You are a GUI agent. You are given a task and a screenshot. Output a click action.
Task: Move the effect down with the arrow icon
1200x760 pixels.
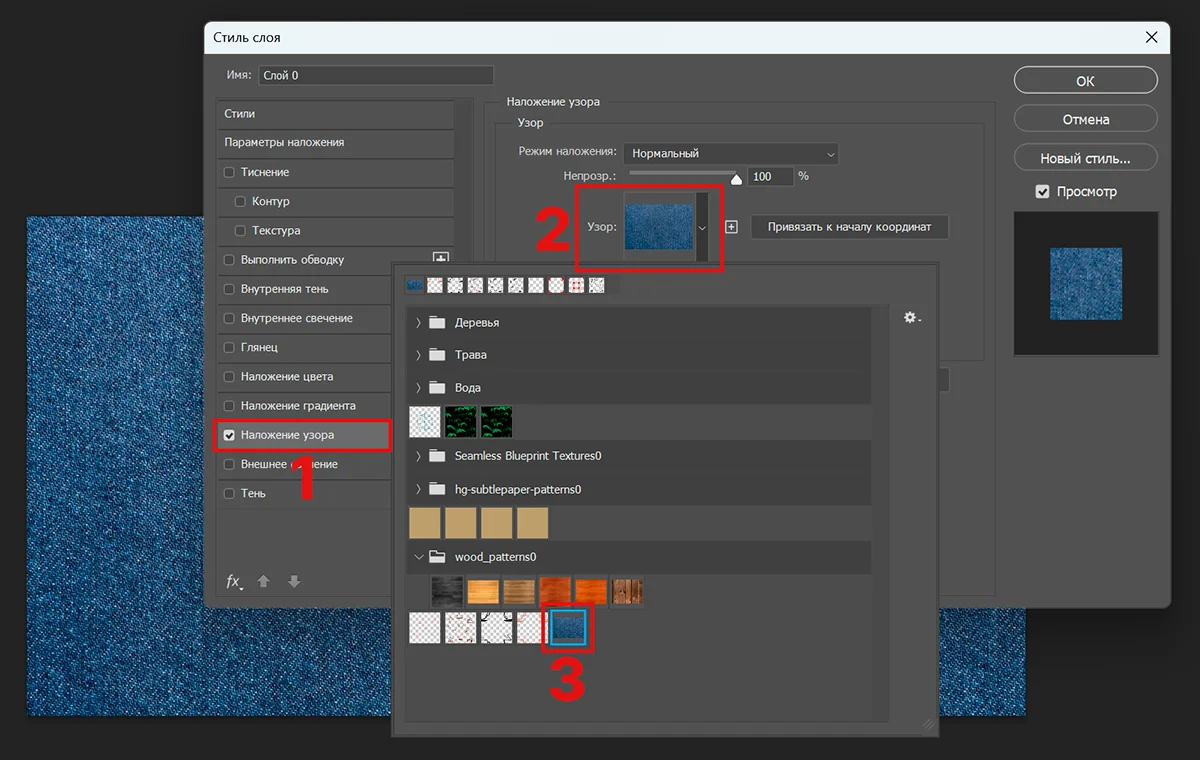pyautogui.click(x=294, y=581)
